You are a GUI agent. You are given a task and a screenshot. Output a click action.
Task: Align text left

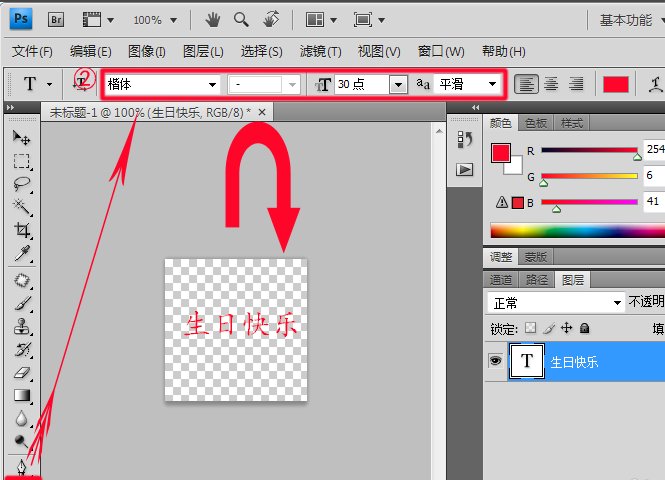tap(526, 84)
